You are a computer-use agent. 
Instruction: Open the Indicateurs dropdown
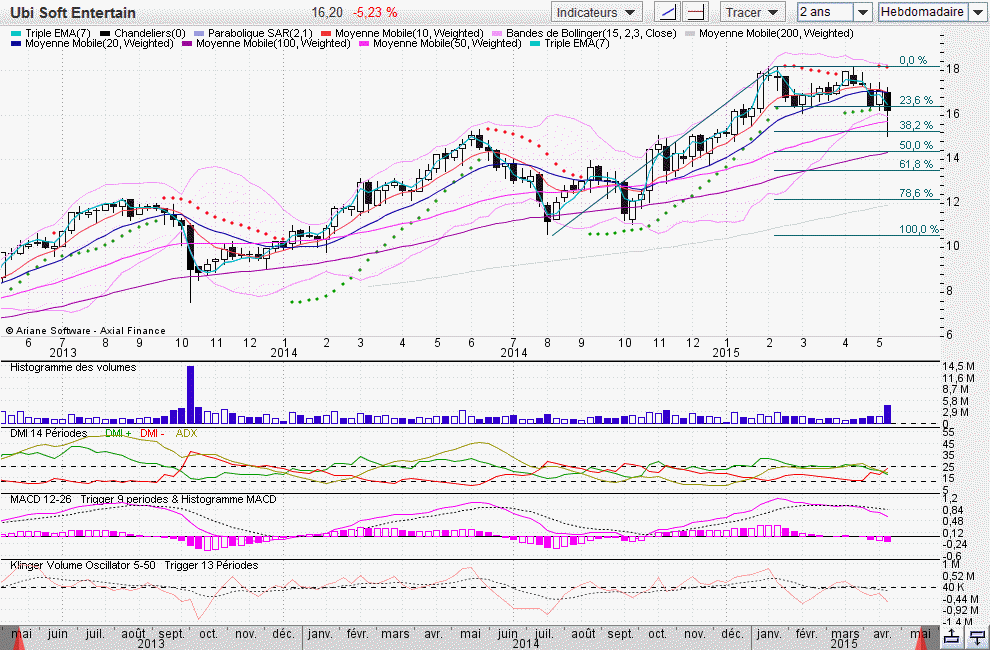[596, 12]
